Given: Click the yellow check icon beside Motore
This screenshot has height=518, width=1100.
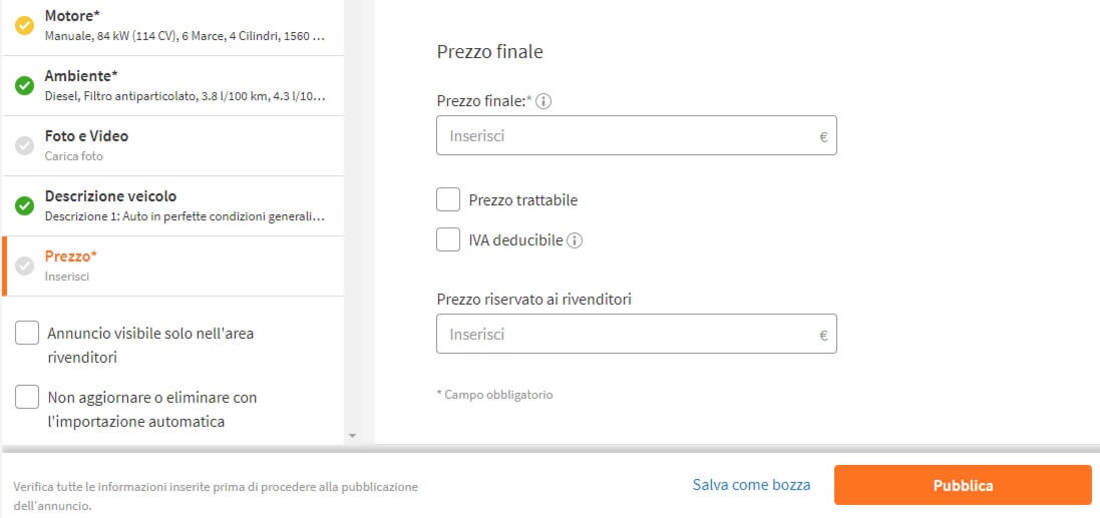Looking at the screenshot, I should (x=25, y=26).
